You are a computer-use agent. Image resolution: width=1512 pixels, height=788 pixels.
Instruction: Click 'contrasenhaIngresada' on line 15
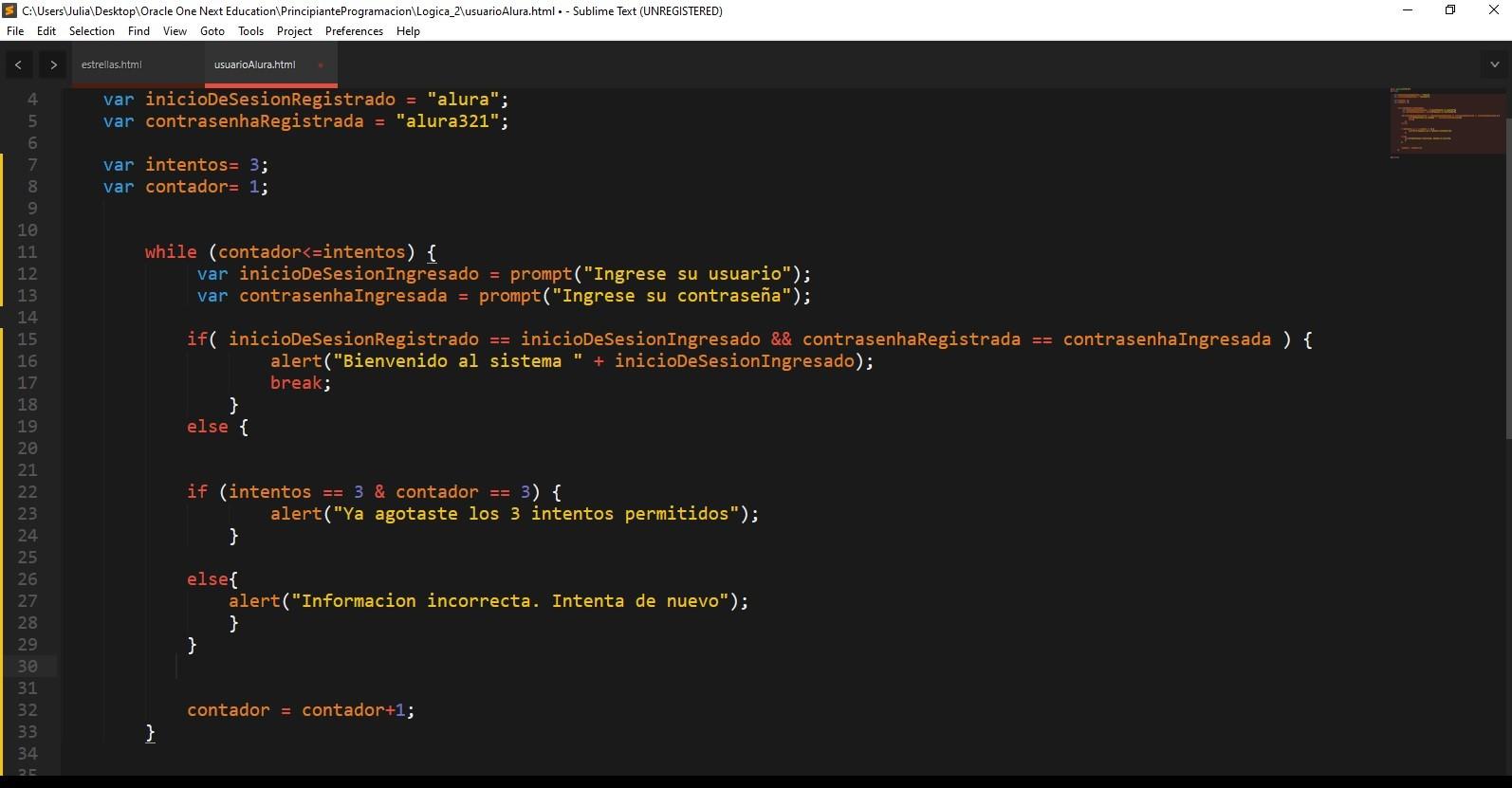click(x=1167, y=339)
